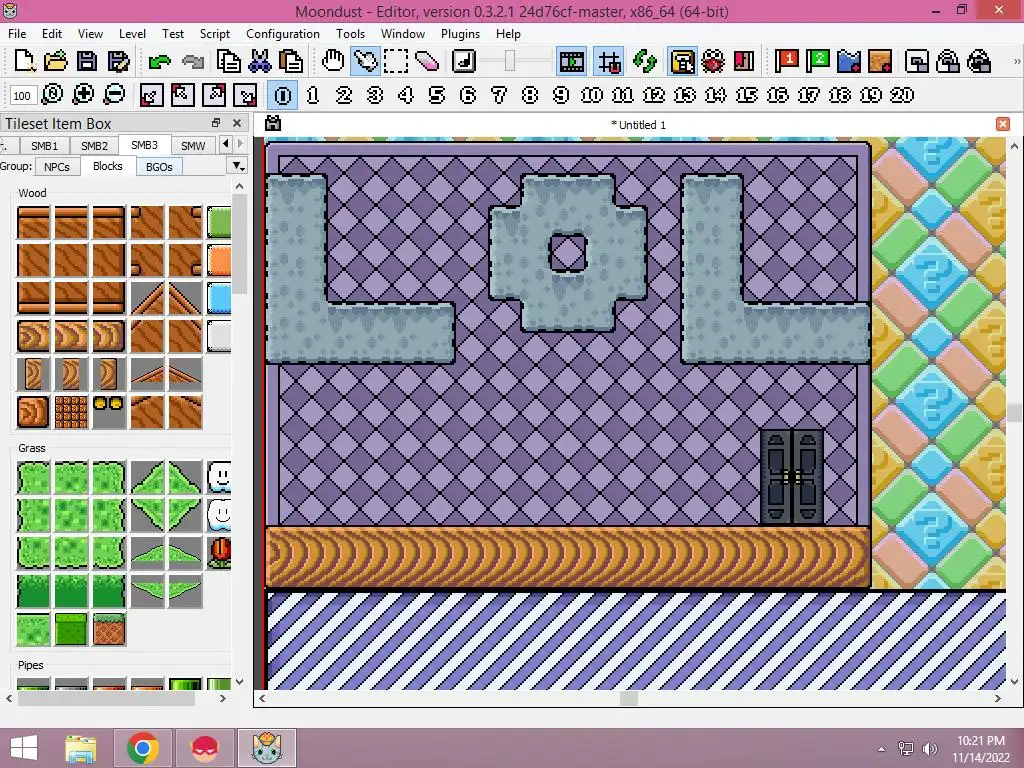Open the Plugins menu
This screenshot has width=1024, height=768.
pyautogui.click(x=460, y=33)
